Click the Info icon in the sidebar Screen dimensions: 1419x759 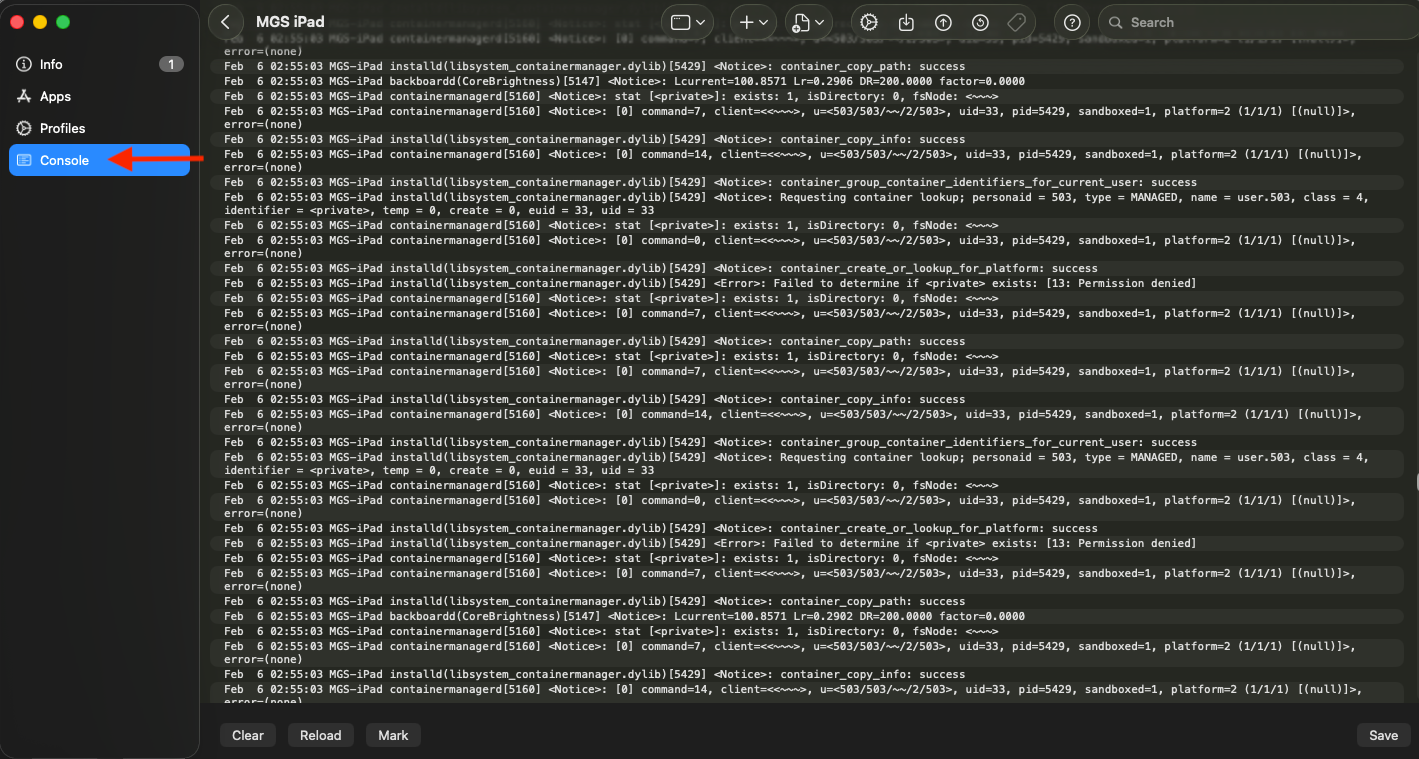coord(24,64)
